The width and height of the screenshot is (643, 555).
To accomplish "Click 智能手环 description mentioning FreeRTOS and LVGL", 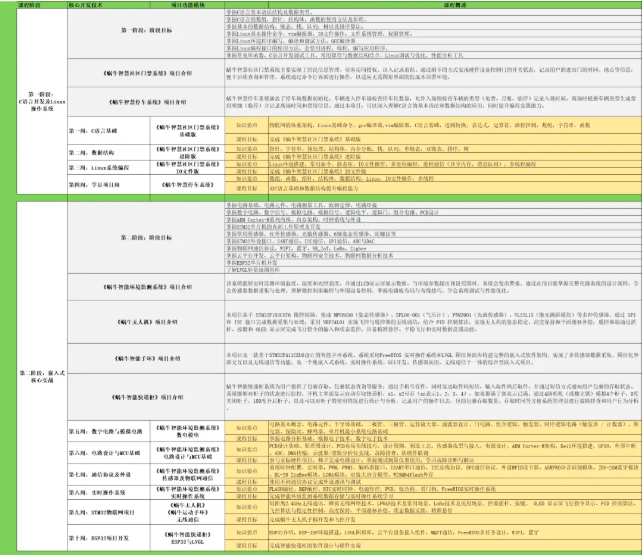I will click(433, 359).
